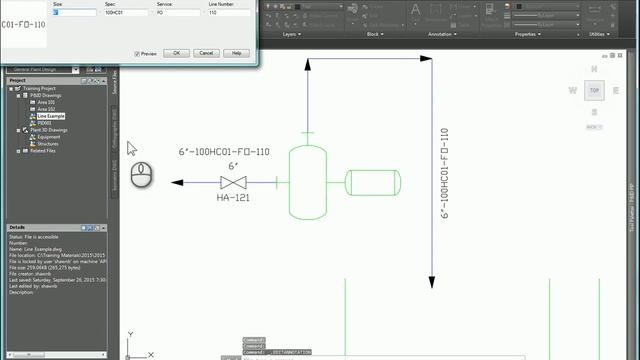Select the Line Example drawing in tree
Image resolution: width=640 pixels, height=360 pixels.
[51, 116]
